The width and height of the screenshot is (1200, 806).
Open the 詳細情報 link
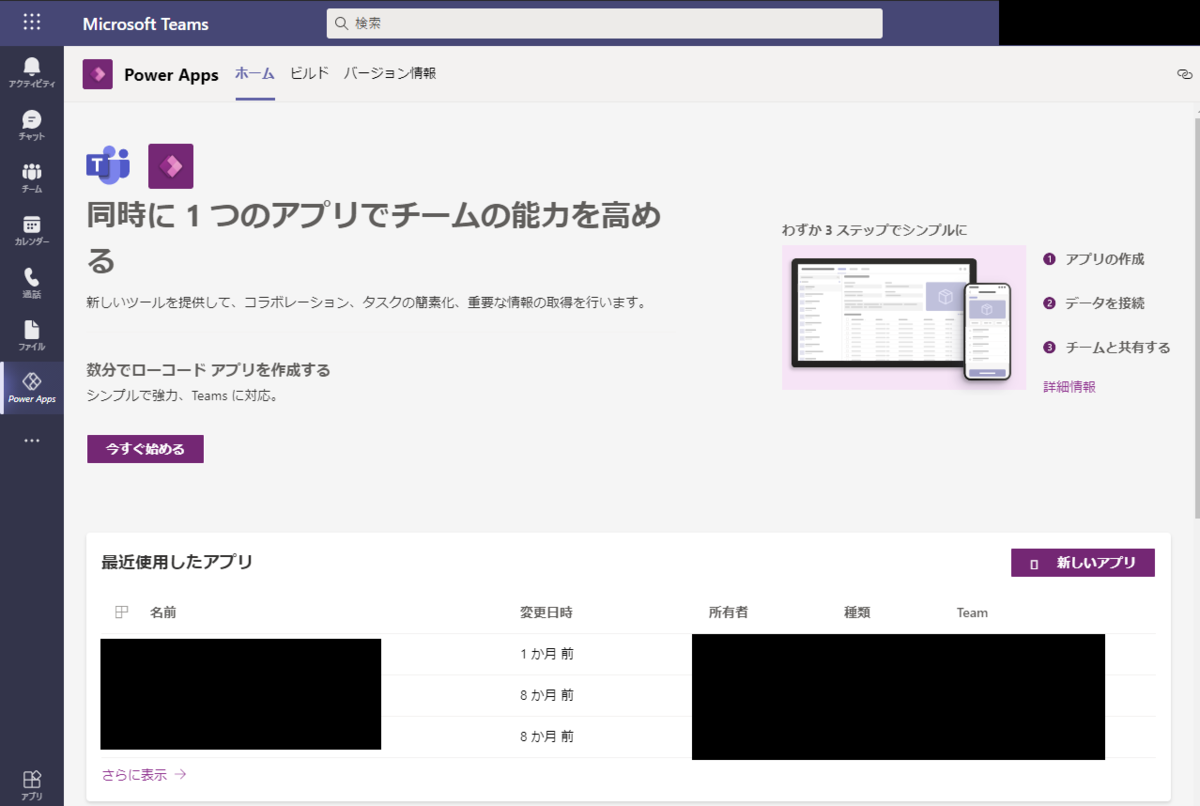coord(1068,385)
